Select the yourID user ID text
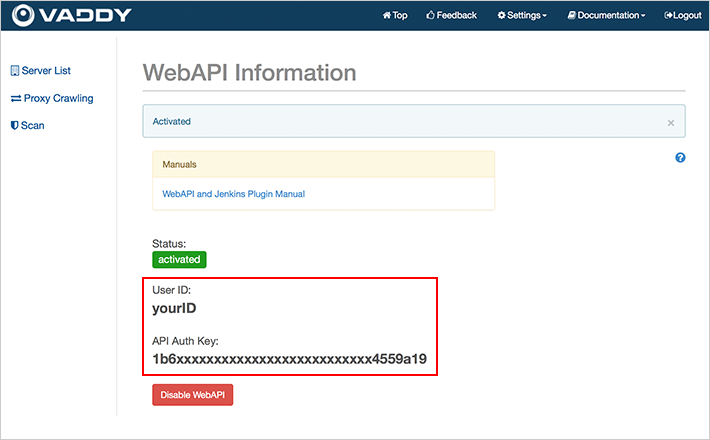 click(174, 308)
